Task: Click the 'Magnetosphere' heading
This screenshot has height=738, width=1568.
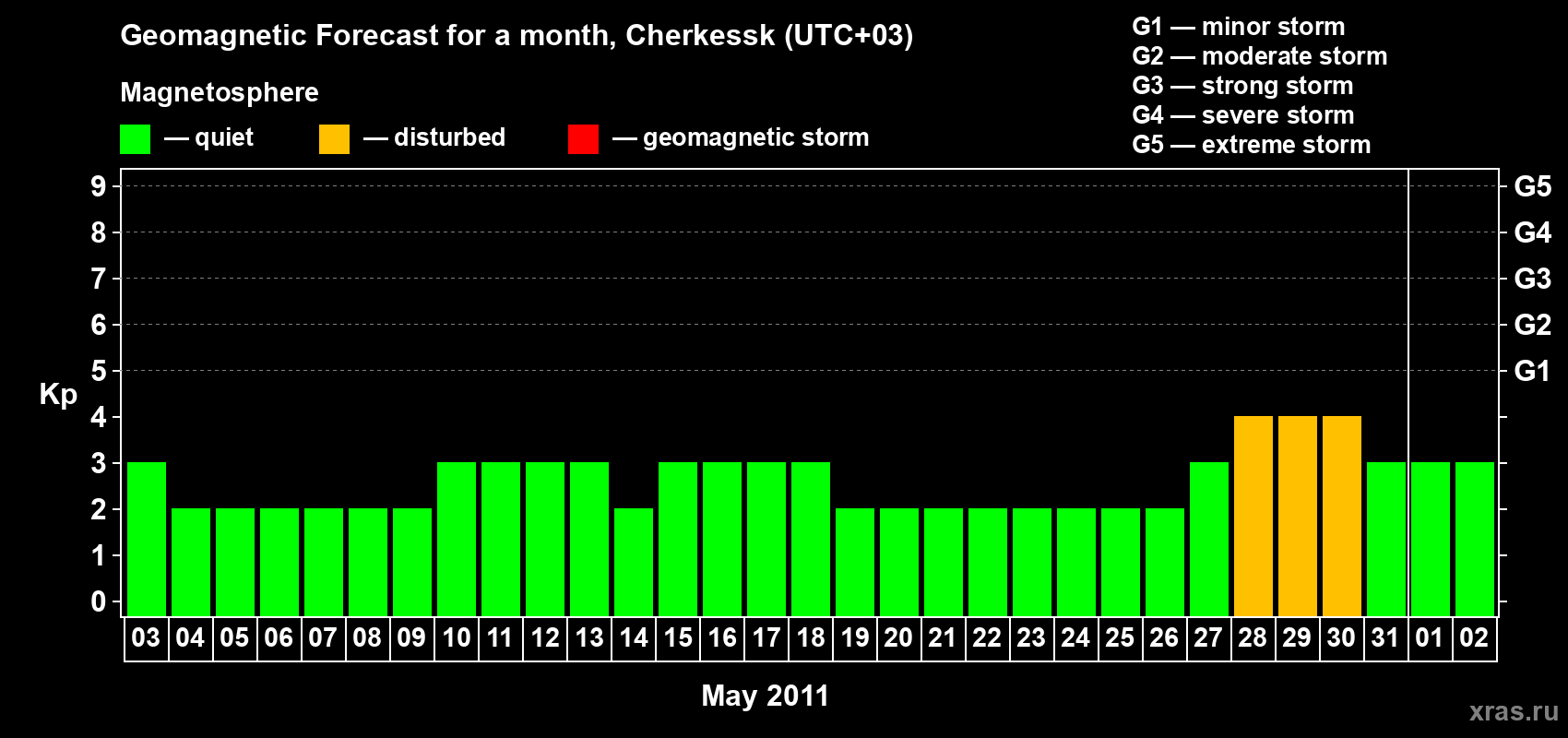Action: tap(220, 92)
